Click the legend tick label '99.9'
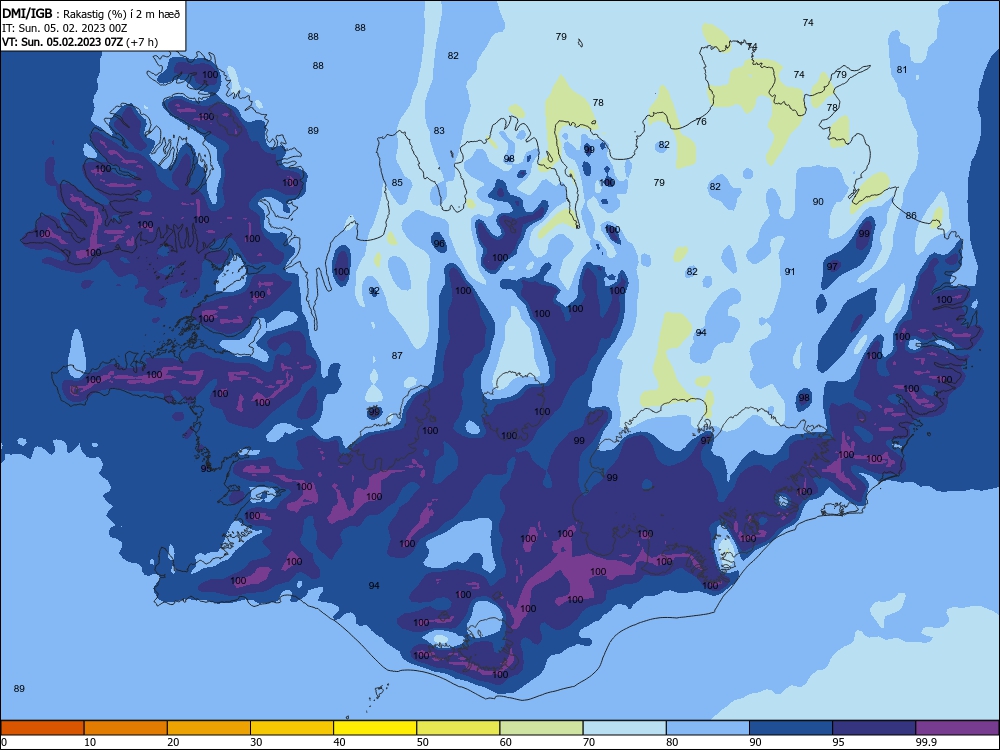Viewport: 1000px width, 750px height. [x=925, y=742]
